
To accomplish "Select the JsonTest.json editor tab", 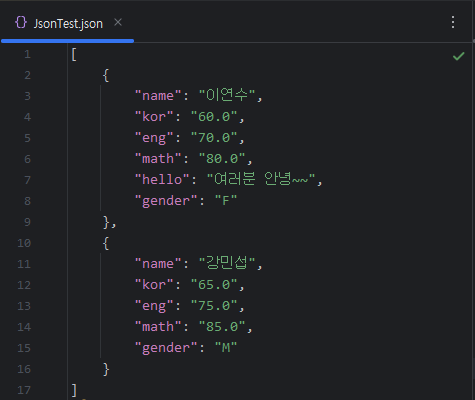I will pyautogui.click(x=67, y=23).
